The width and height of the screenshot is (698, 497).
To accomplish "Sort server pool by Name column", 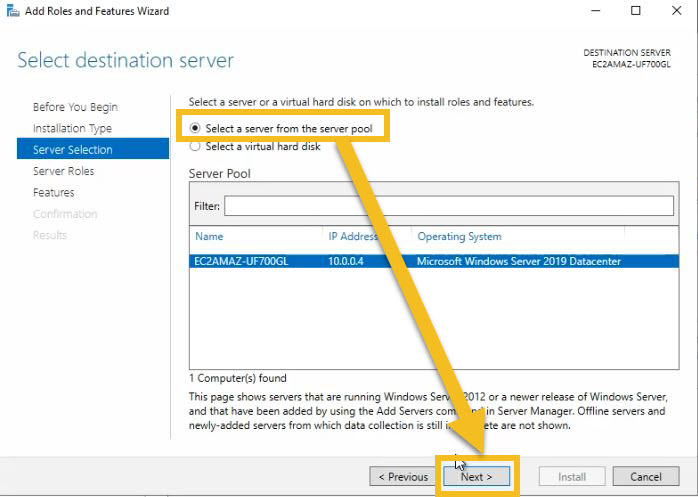I will (x=209, y=236).
